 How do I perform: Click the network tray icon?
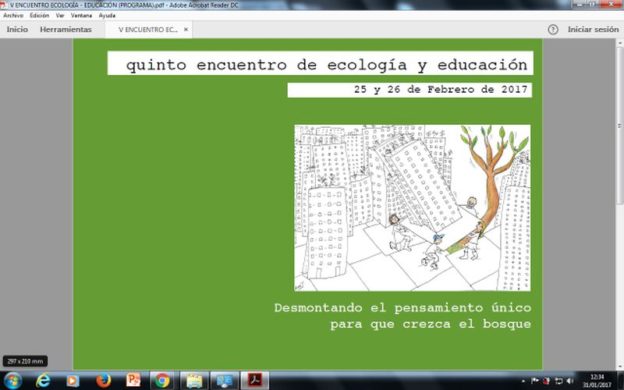(558, 381)
